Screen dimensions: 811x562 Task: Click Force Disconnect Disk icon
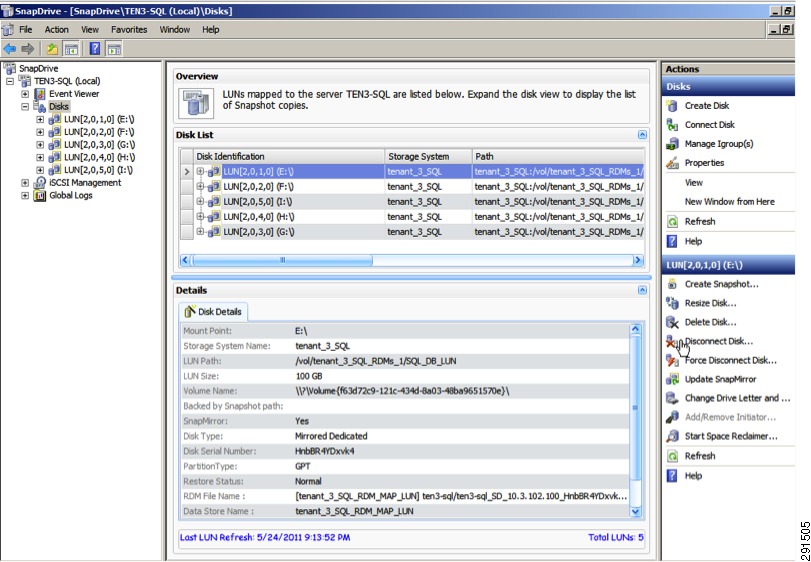coord(672,360)
